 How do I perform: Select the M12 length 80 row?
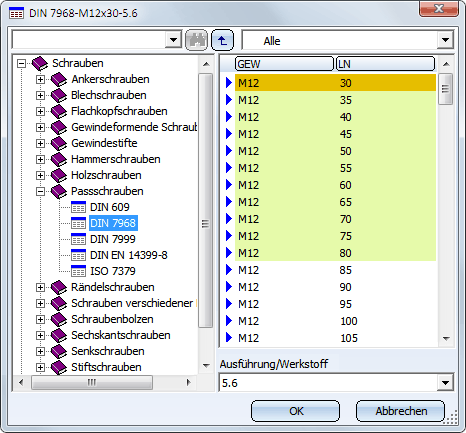(335, 253)
